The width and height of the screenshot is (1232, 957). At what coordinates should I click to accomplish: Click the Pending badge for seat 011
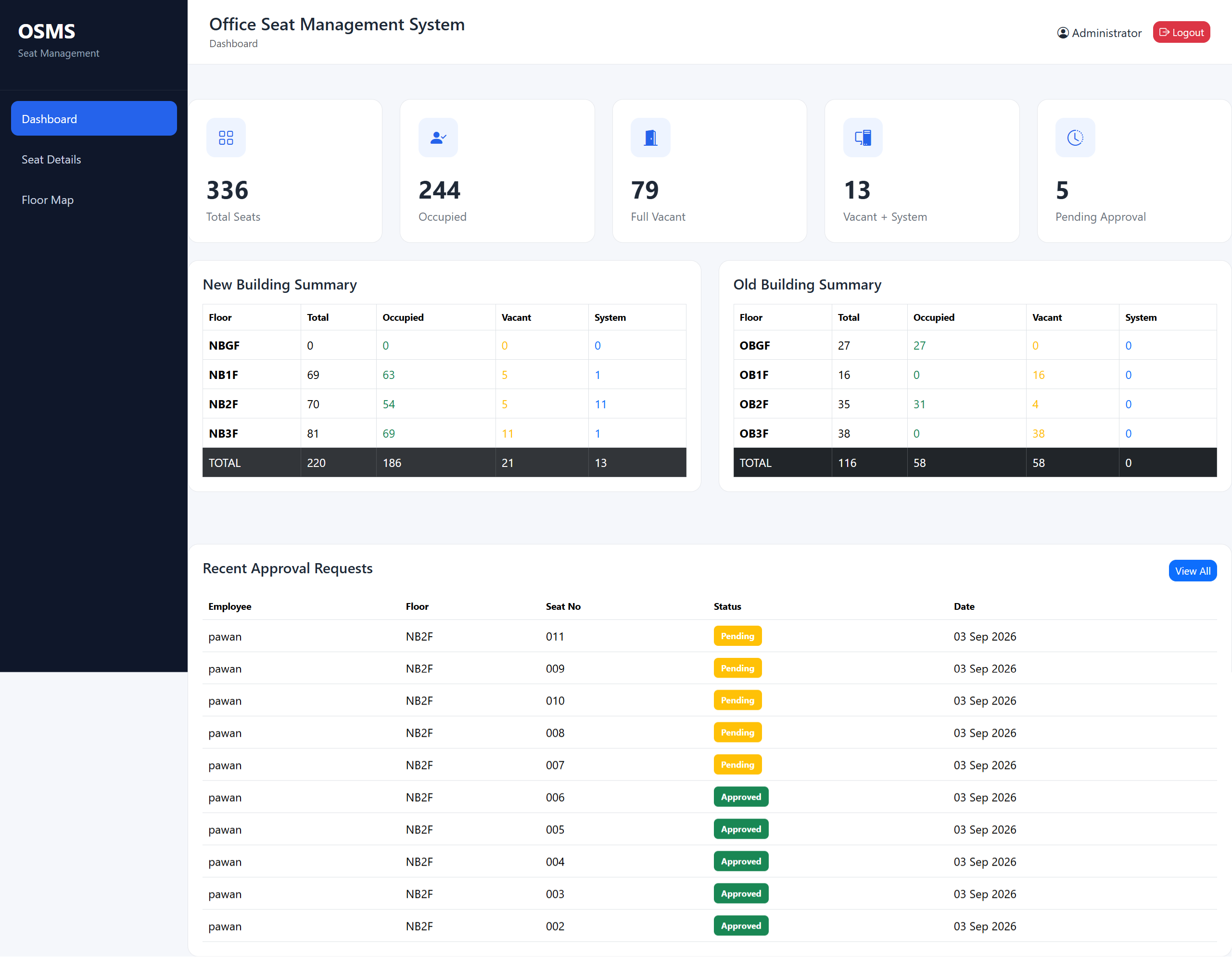click(737, 636)
